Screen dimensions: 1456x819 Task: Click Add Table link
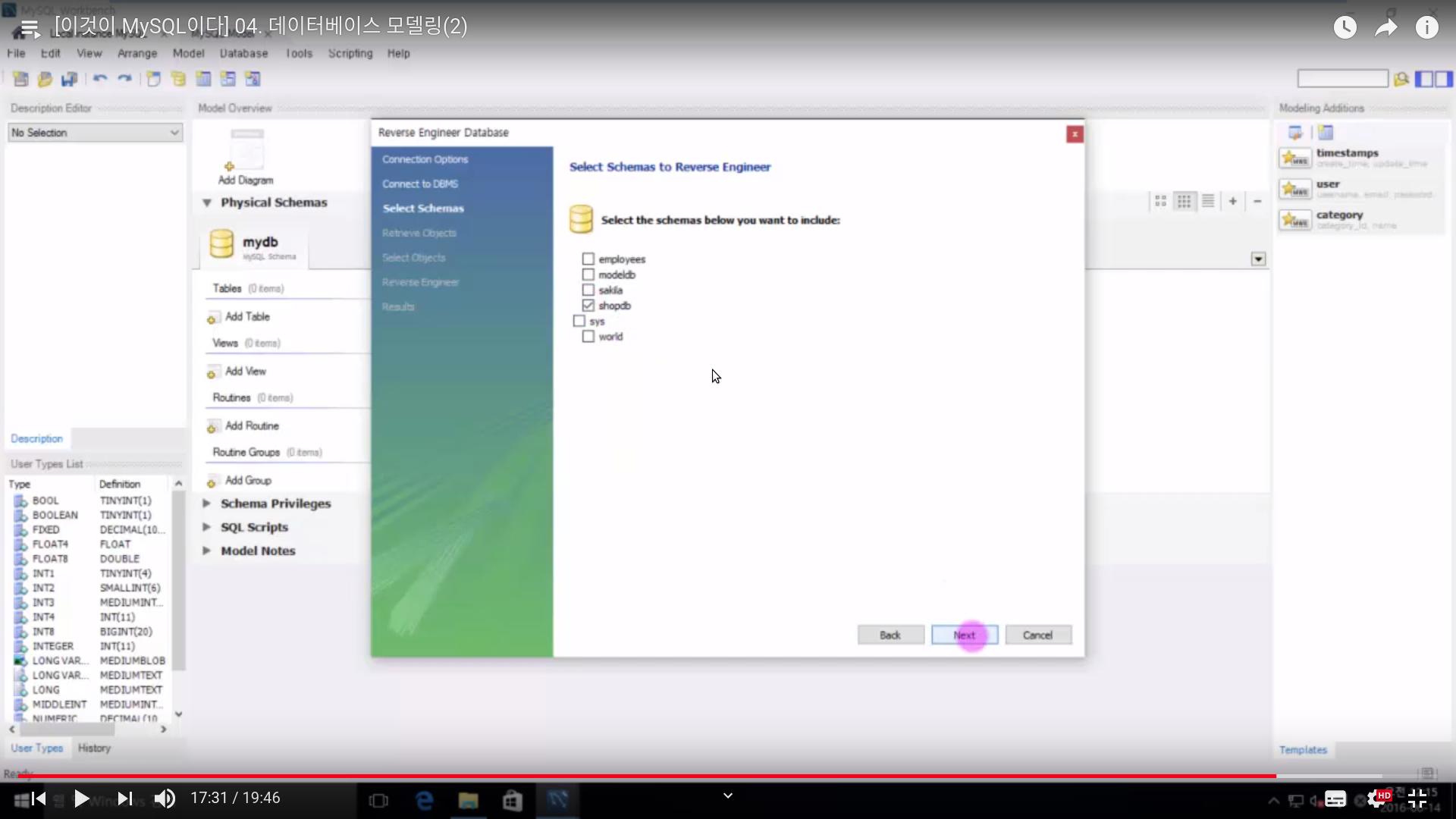pyautogui.click(x=247, y=316)
